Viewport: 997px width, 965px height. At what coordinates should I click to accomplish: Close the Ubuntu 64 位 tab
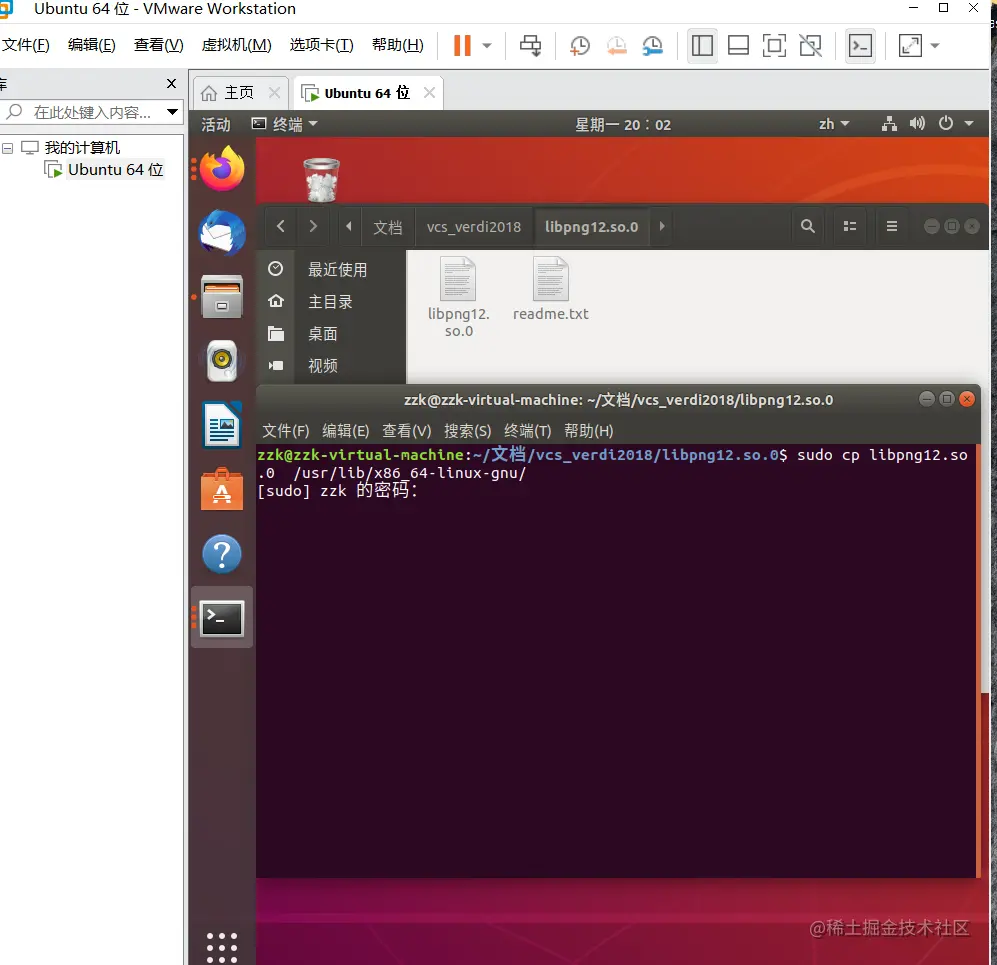pos(429,93)
